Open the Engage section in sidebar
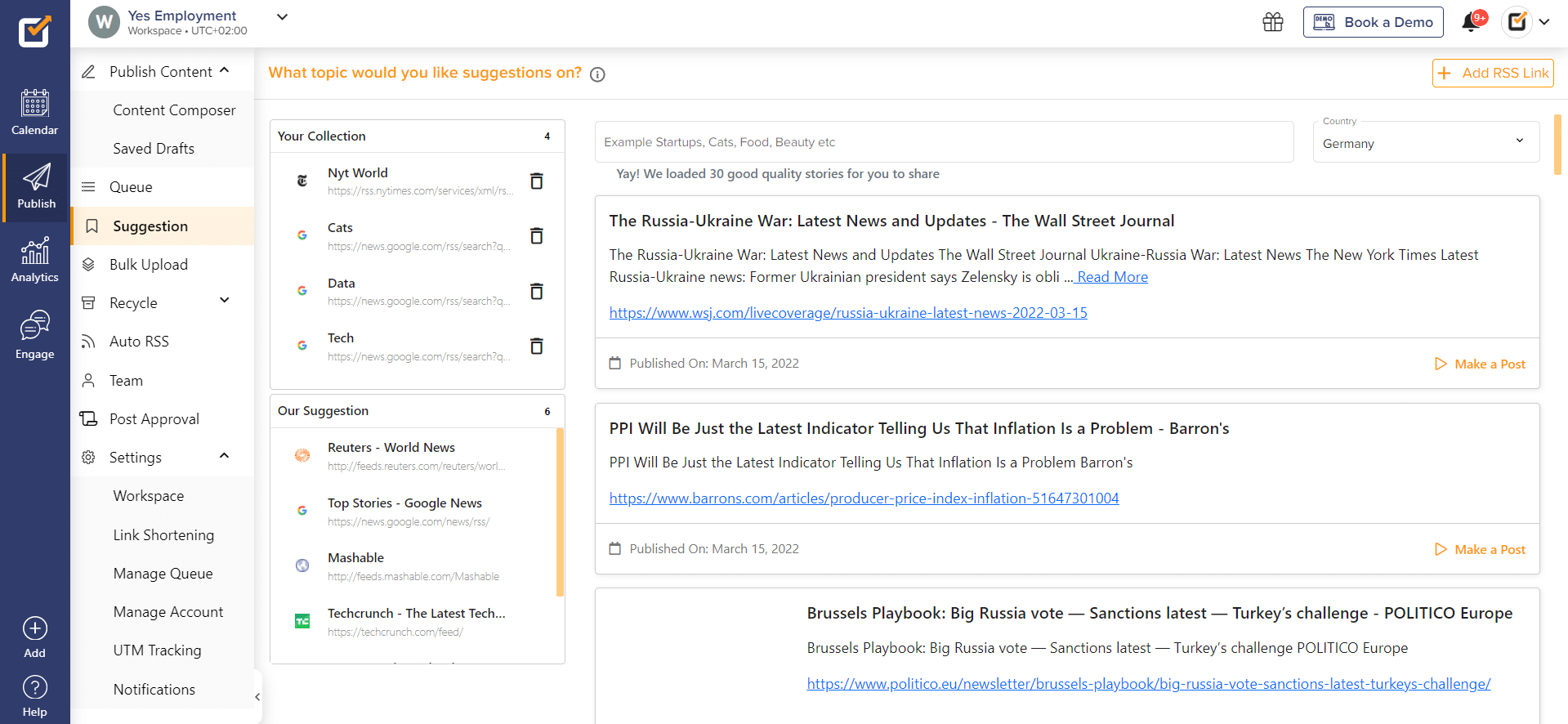This screenshot has height=724, width=1568. click(34, 335)
